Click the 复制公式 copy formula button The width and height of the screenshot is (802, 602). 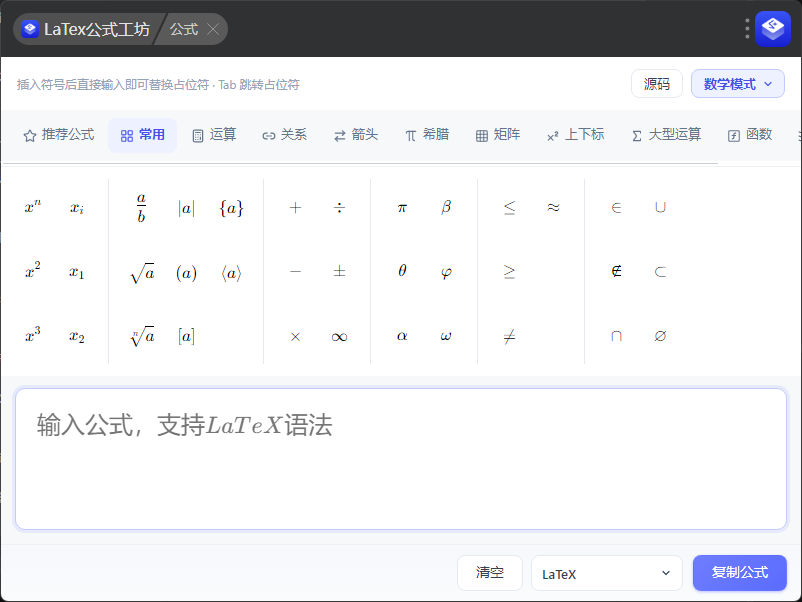tap(740, 573)
